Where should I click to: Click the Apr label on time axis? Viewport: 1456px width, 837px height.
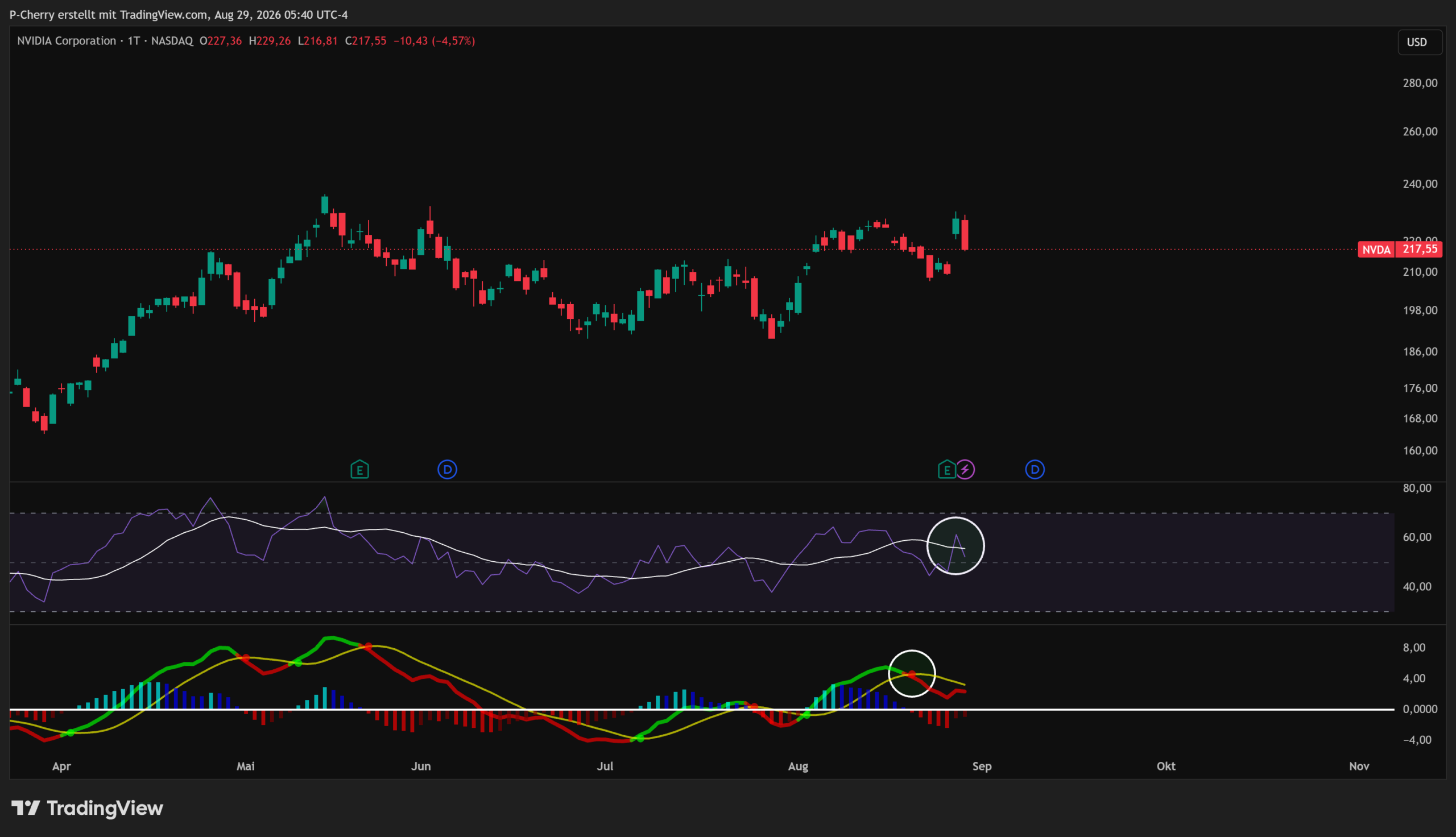61,766
